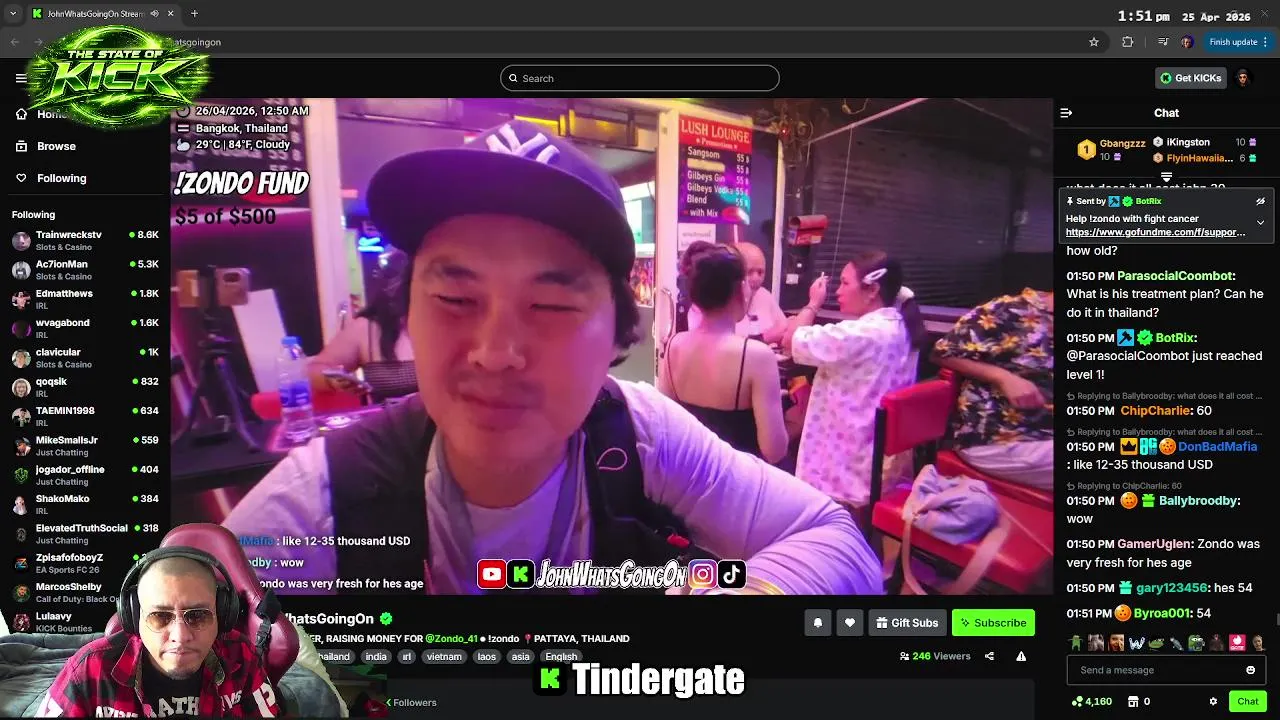Viewport: 1280px width, 720px height.
Task: Toggle stream notifications bell
Action: (817, 623)
